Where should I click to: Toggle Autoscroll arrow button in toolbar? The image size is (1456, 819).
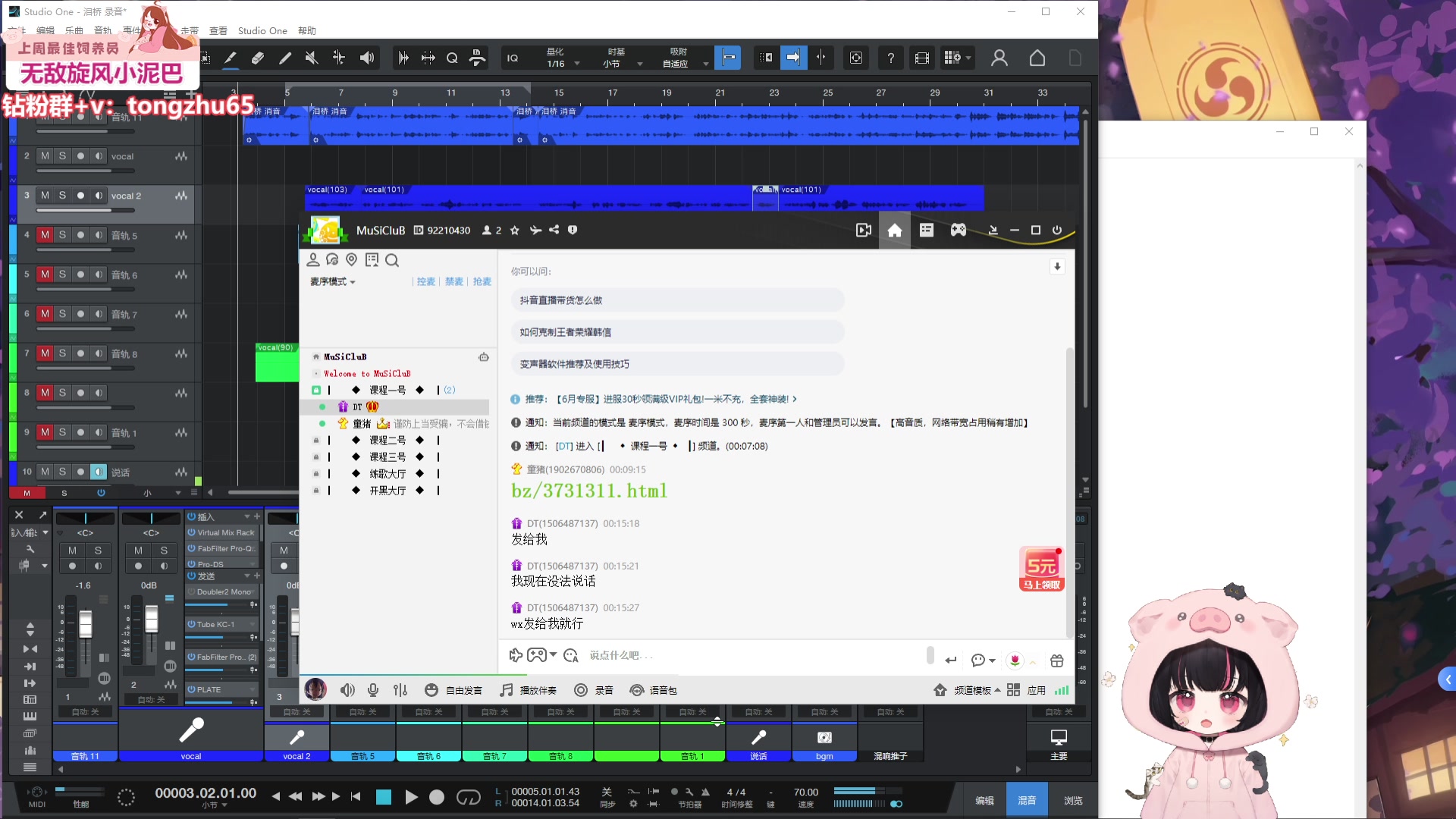793,58
